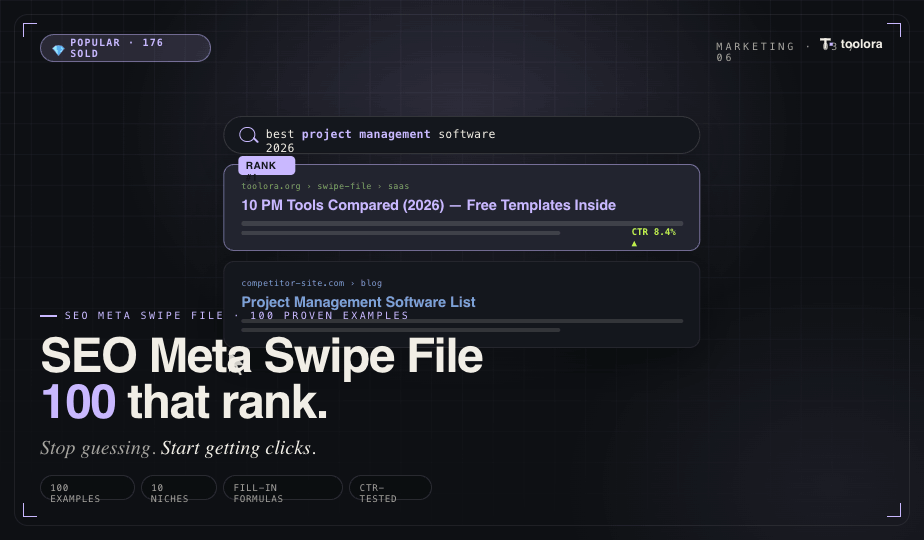The width and height of the screenshot is (924, 540).
Task: Click the magnifier search icon
Action: pyautogui.click(x=249, y=135)
